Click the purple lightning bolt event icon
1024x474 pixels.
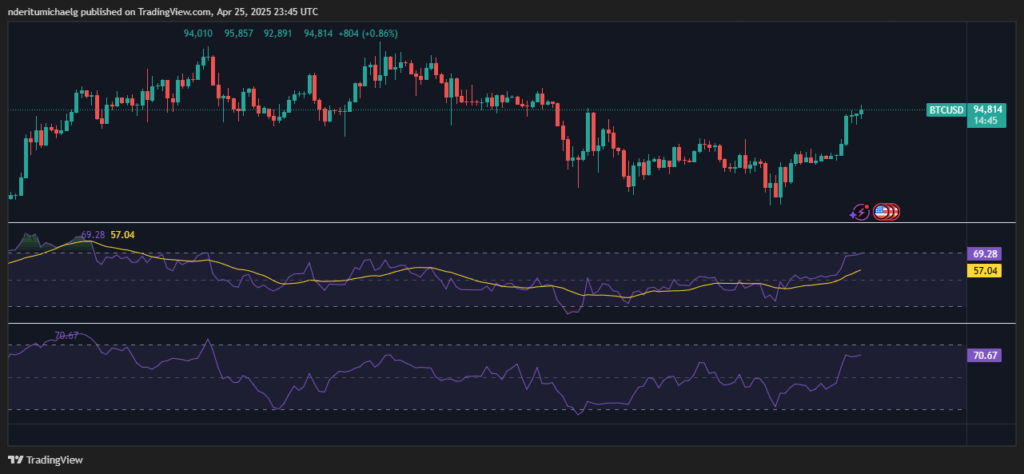pos(860,211)
